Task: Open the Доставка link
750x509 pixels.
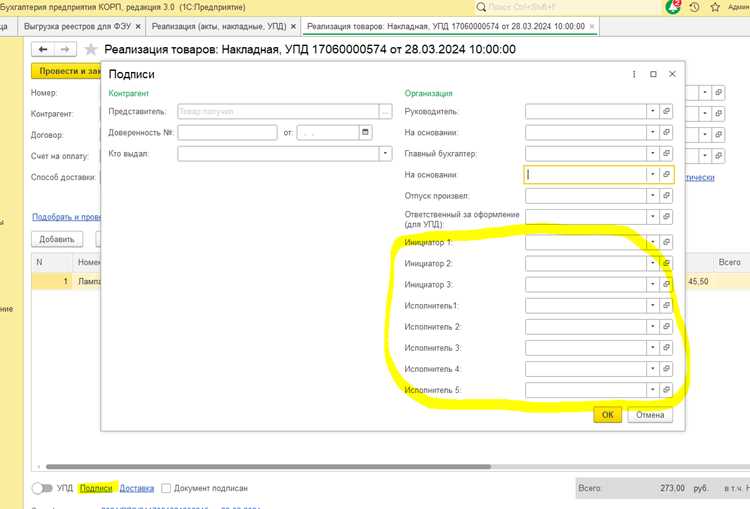Action: point(136,488)
